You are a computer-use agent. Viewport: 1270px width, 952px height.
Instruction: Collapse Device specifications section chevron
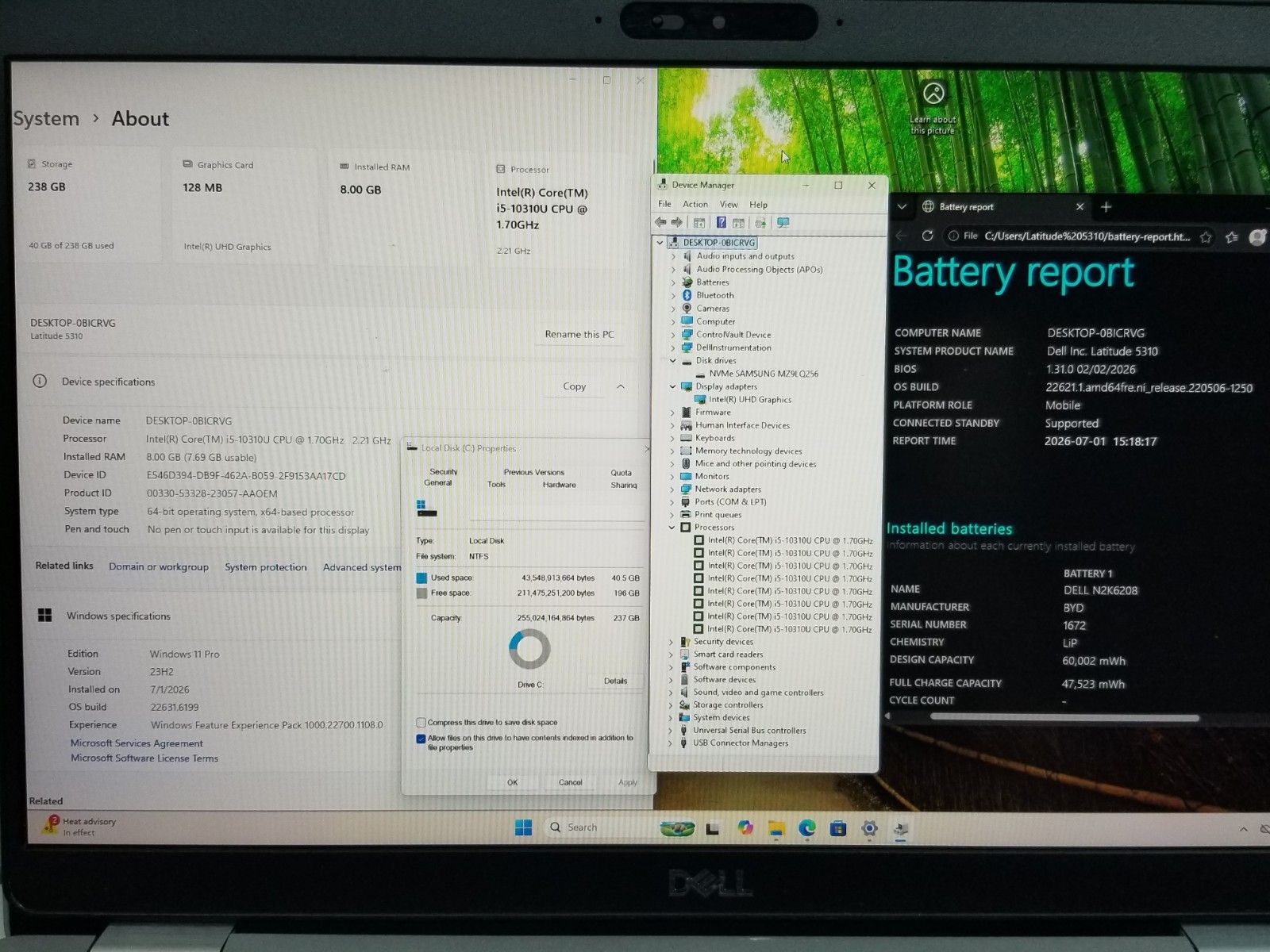pos(621,386)
